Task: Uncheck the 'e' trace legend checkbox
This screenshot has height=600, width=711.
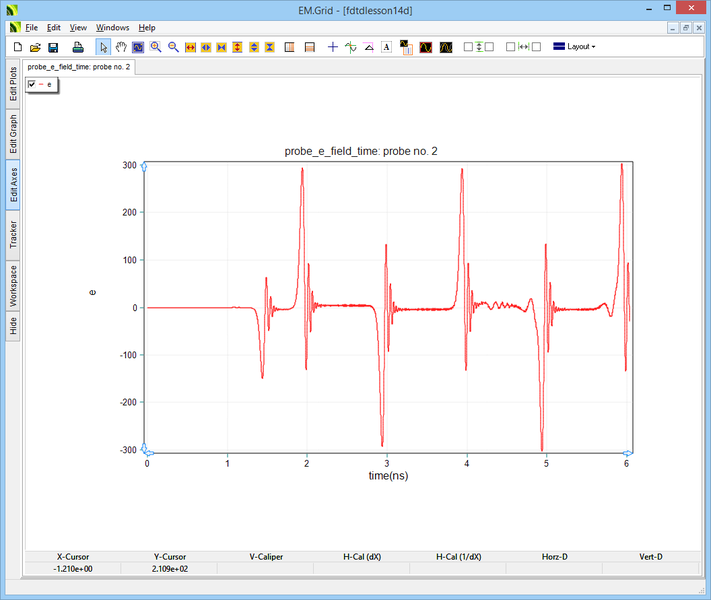Action: [x=33, y=85]
